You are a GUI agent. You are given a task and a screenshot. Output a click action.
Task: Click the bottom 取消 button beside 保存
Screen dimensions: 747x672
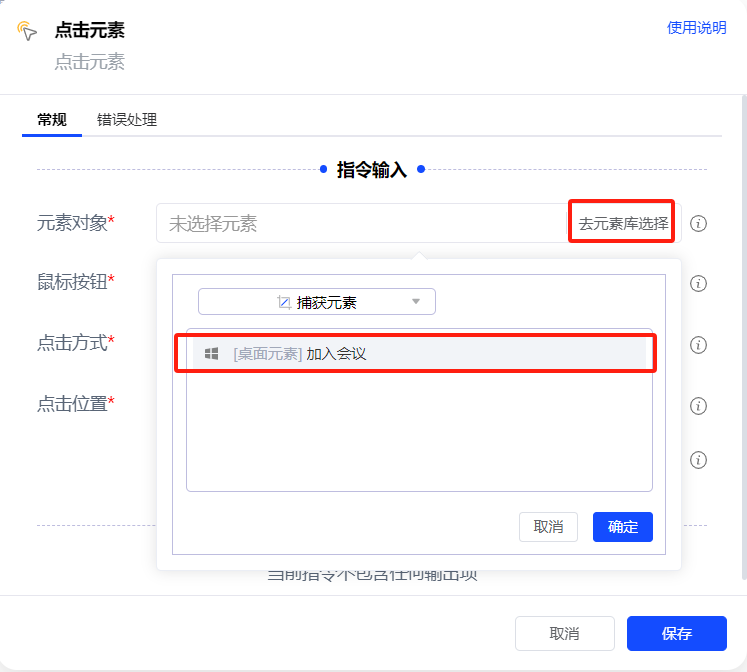pyautogui.click(x=564, y=634)
